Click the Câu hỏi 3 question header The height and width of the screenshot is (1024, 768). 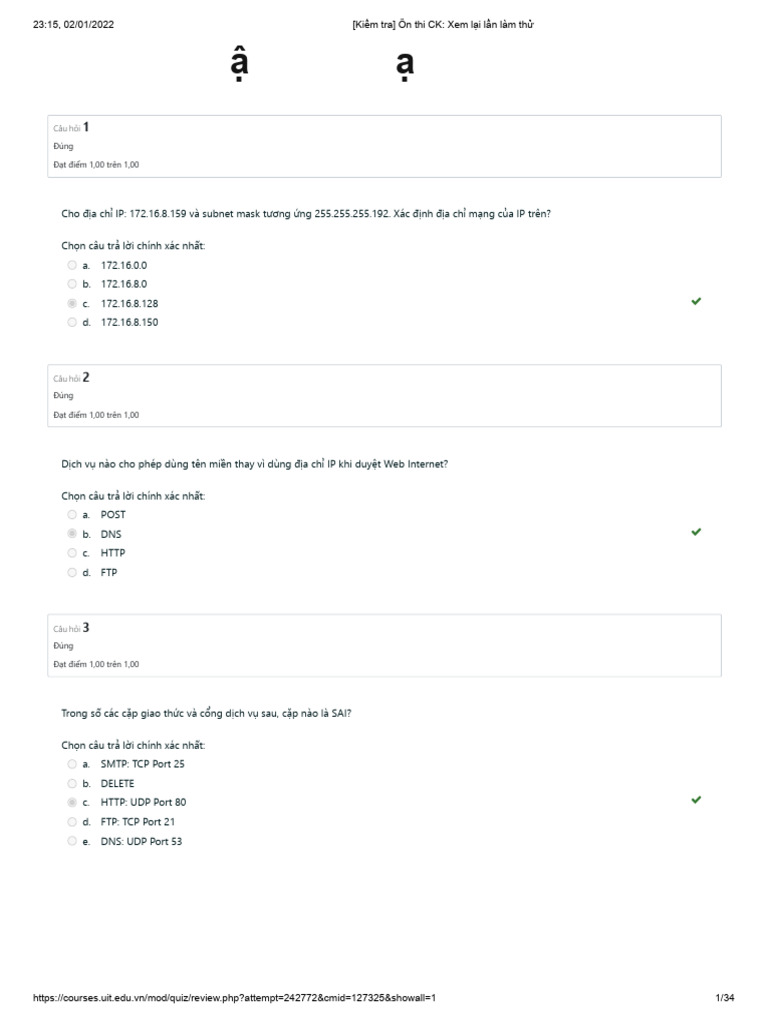72,628
